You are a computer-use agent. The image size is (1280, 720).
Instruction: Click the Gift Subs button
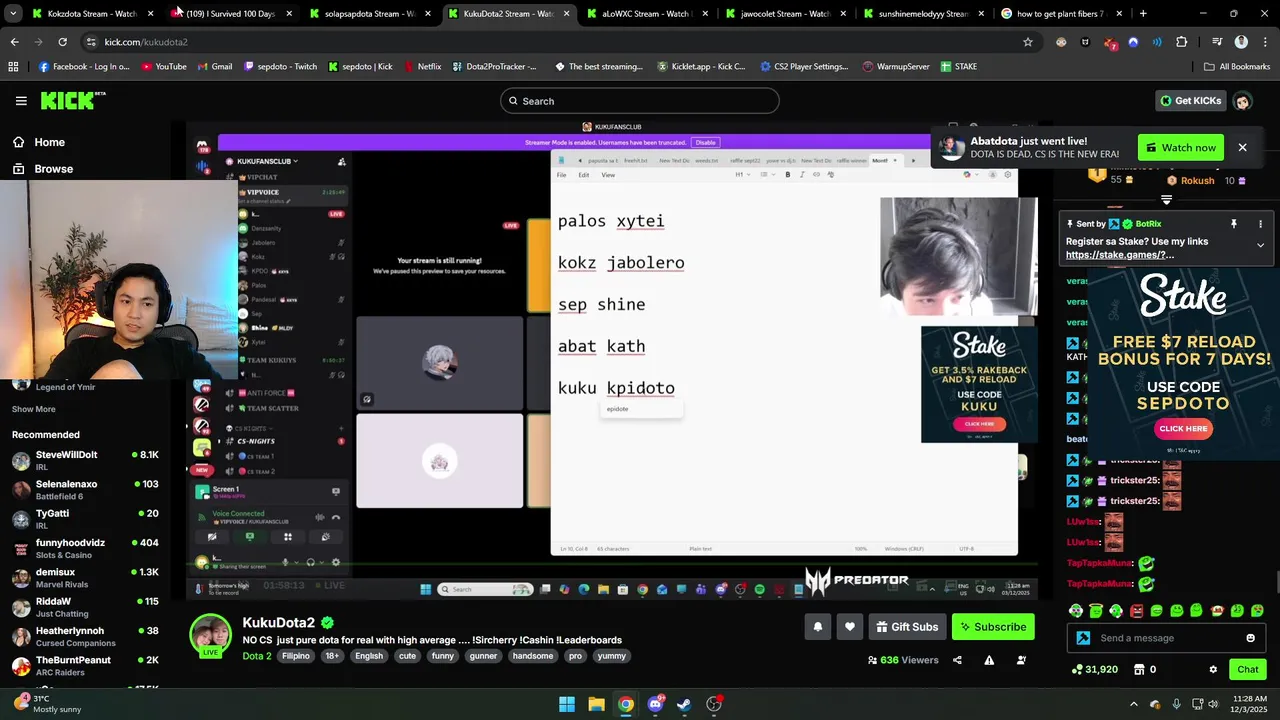click(907, 627)
